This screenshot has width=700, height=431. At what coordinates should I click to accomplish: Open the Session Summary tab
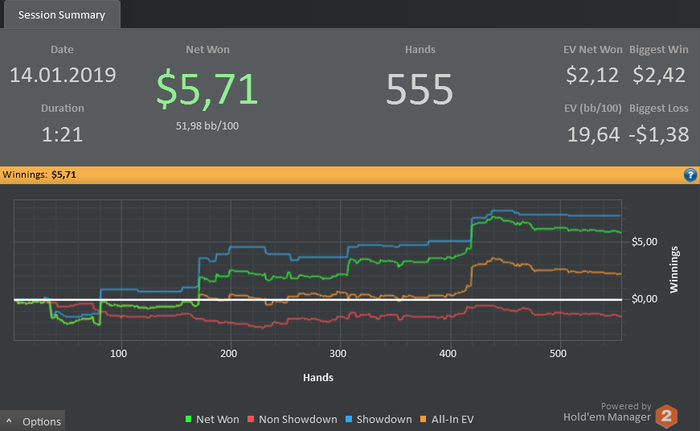point(62,15)
